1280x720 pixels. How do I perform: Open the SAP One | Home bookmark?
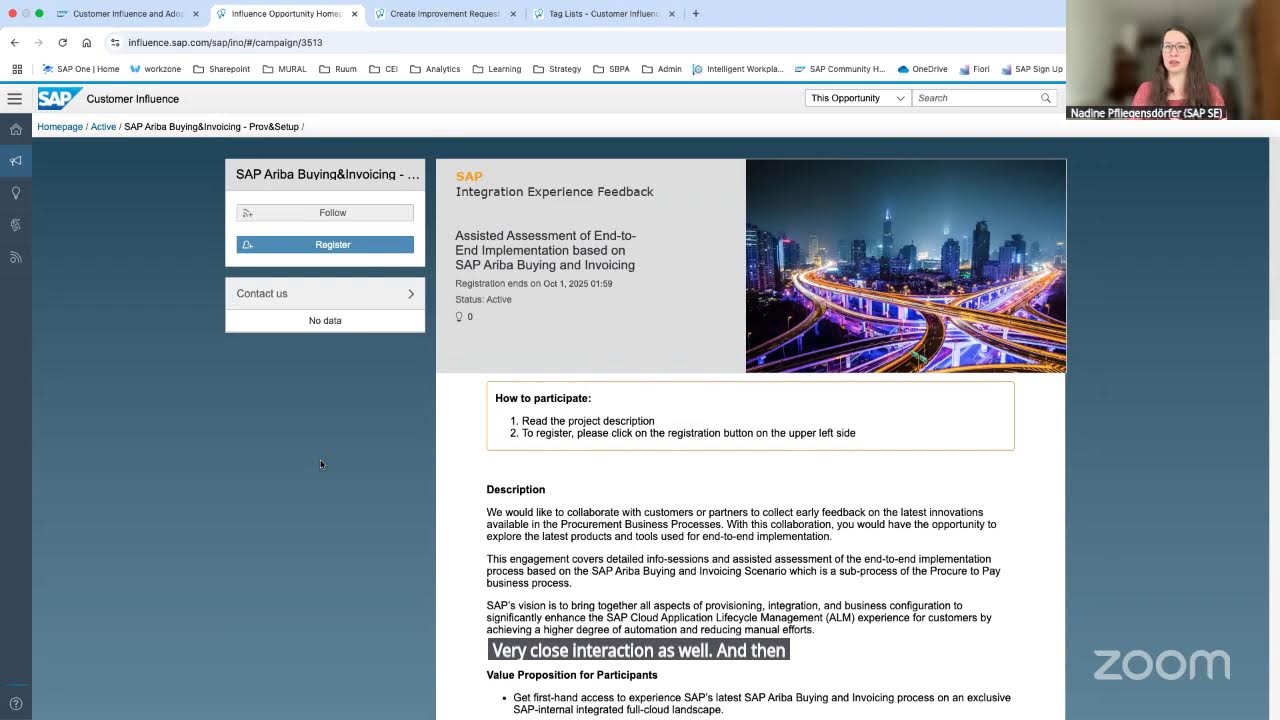pyautogui.click(x=81, y=69)
